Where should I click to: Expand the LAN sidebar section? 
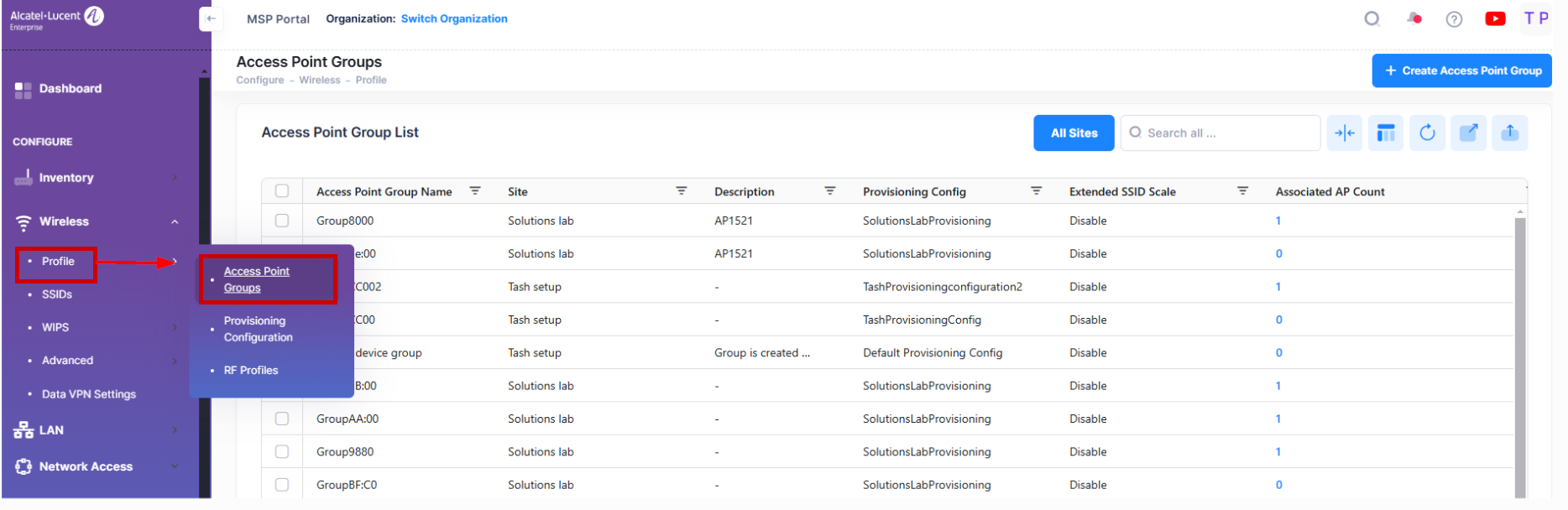175,430
